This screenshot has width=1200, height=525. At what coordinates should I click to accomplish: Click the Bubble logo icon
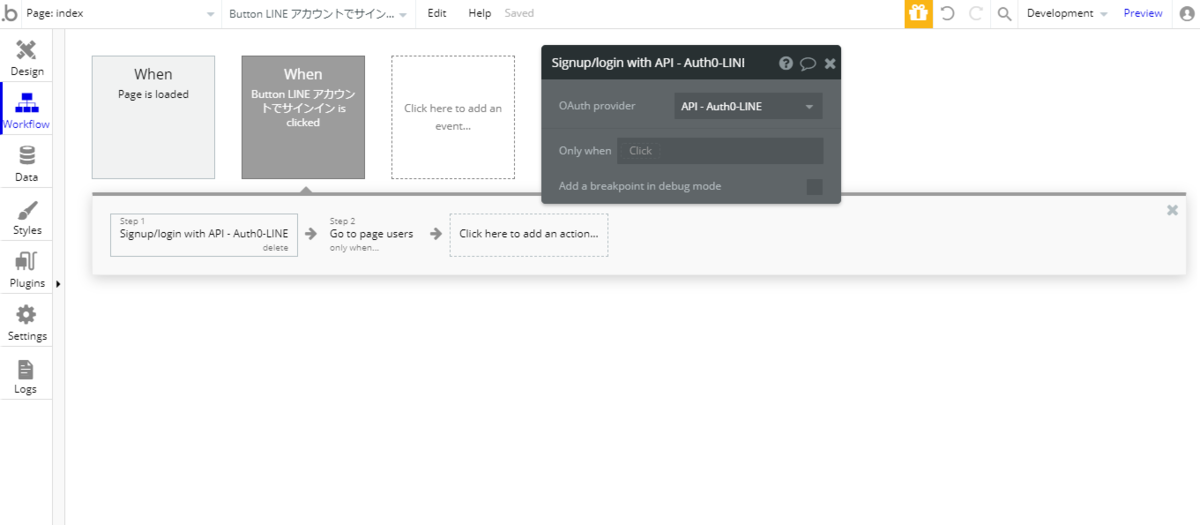[x=10, y=13]
